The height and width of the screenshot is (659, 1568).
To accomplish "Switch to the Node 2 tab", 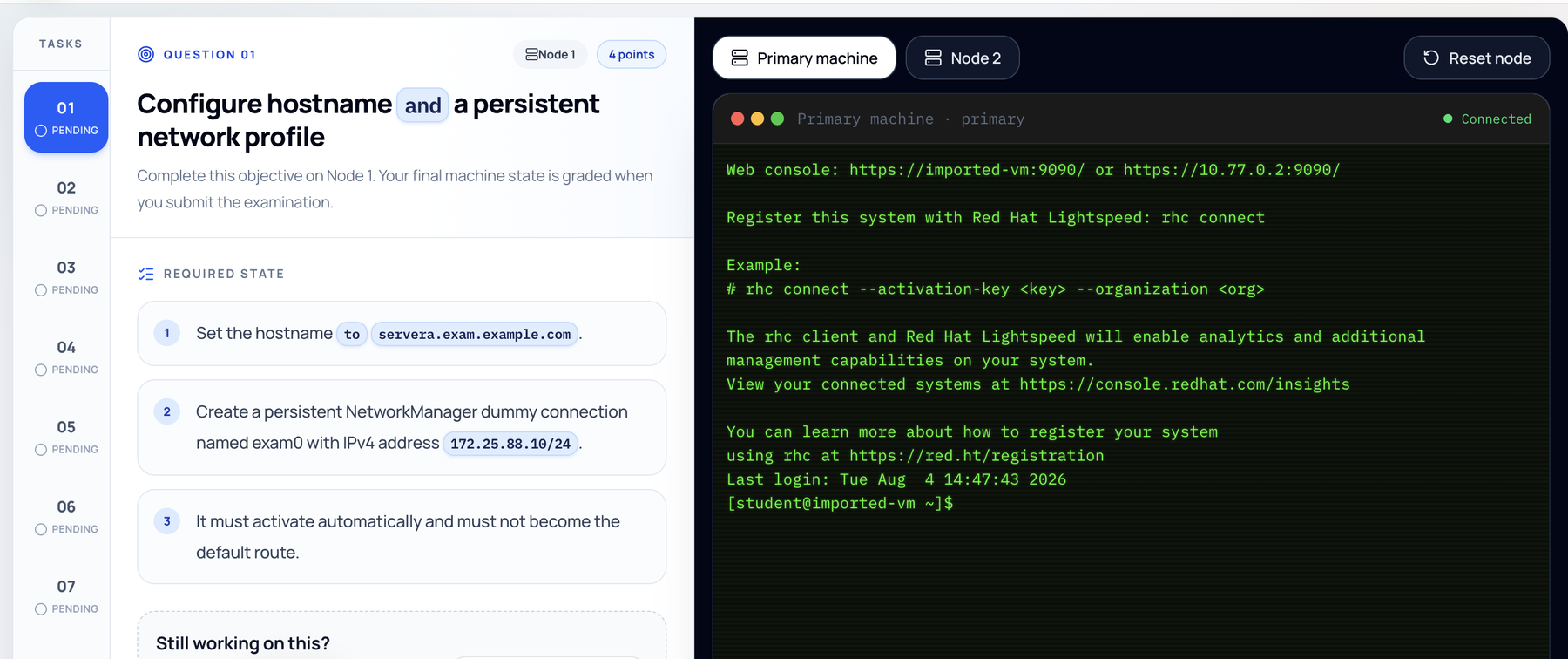I will pos(963,58).
